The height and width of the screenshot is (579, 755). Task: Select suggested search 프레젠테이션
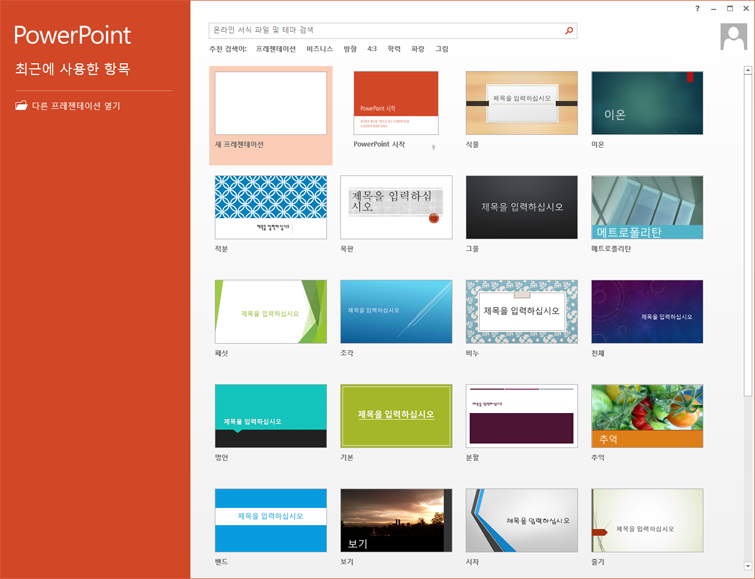(275, 49)
